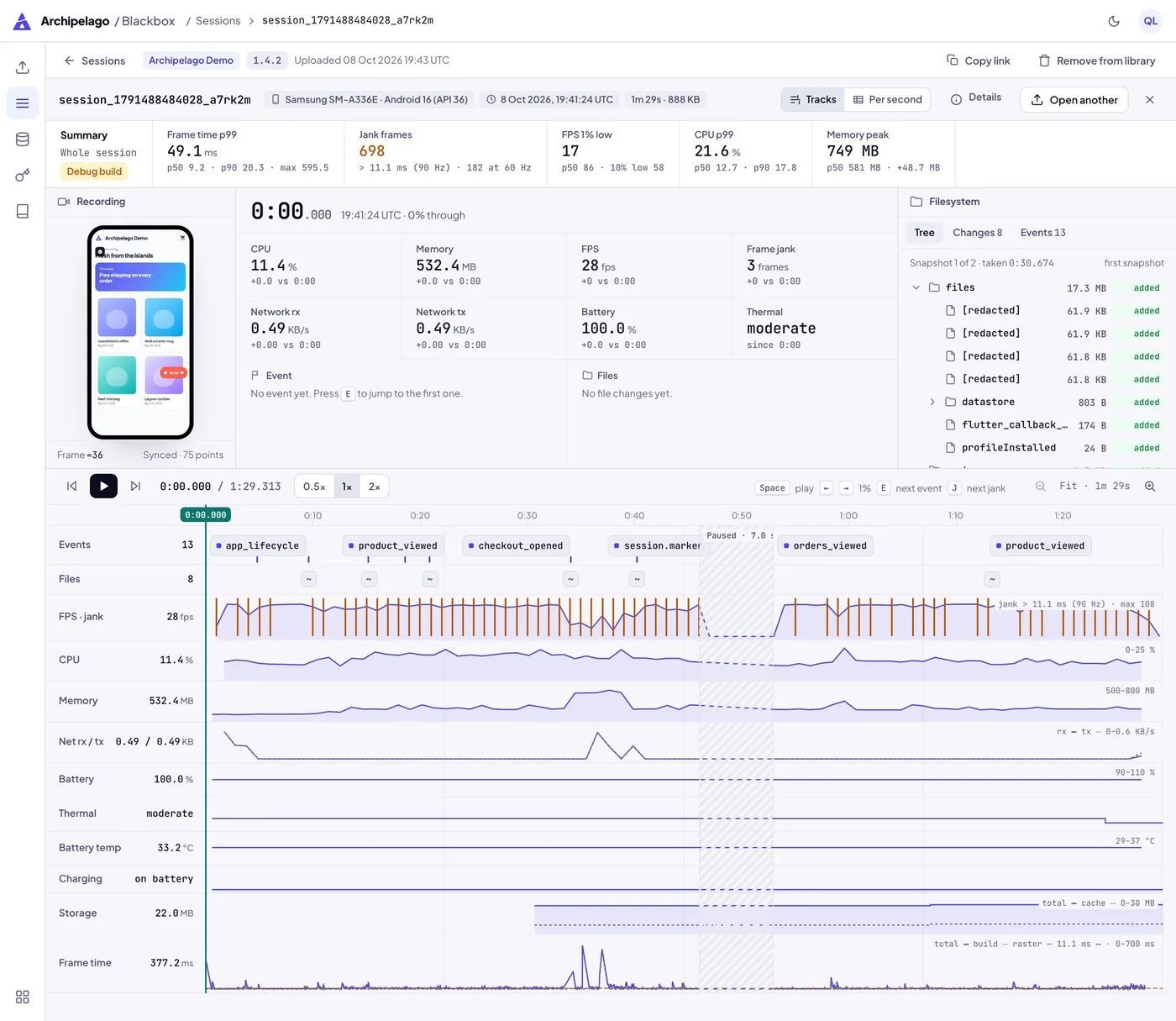The width and height of the screenshot is (1176, 1021).
Task: Go to Blackbox breadcrumb
Action: pyautogui.click(x=148, y=21)
